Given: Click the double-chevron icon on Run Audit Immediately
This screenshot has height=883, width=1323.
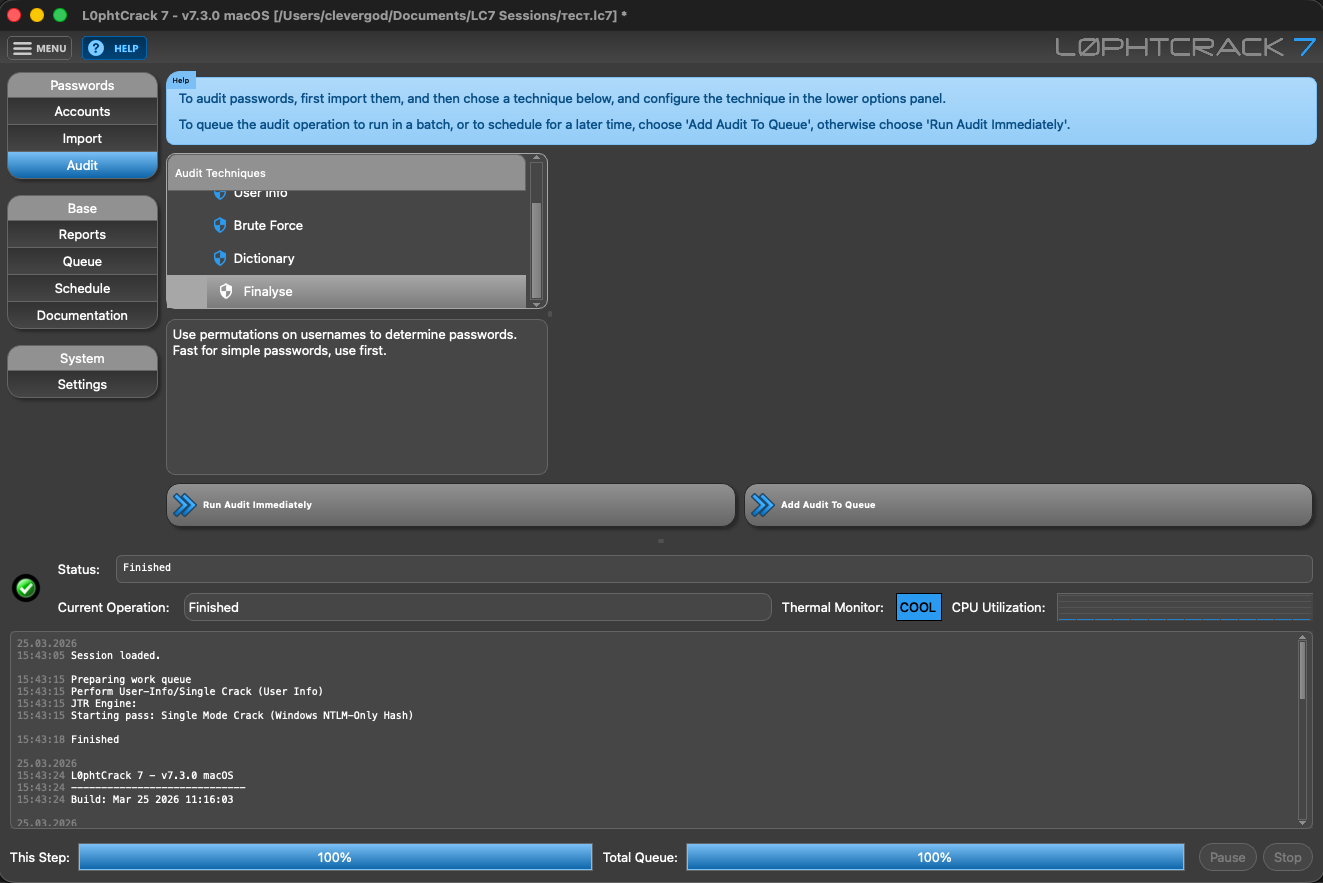Looking at the screenshot, I should pyautogui.click(x=185, y=505).
